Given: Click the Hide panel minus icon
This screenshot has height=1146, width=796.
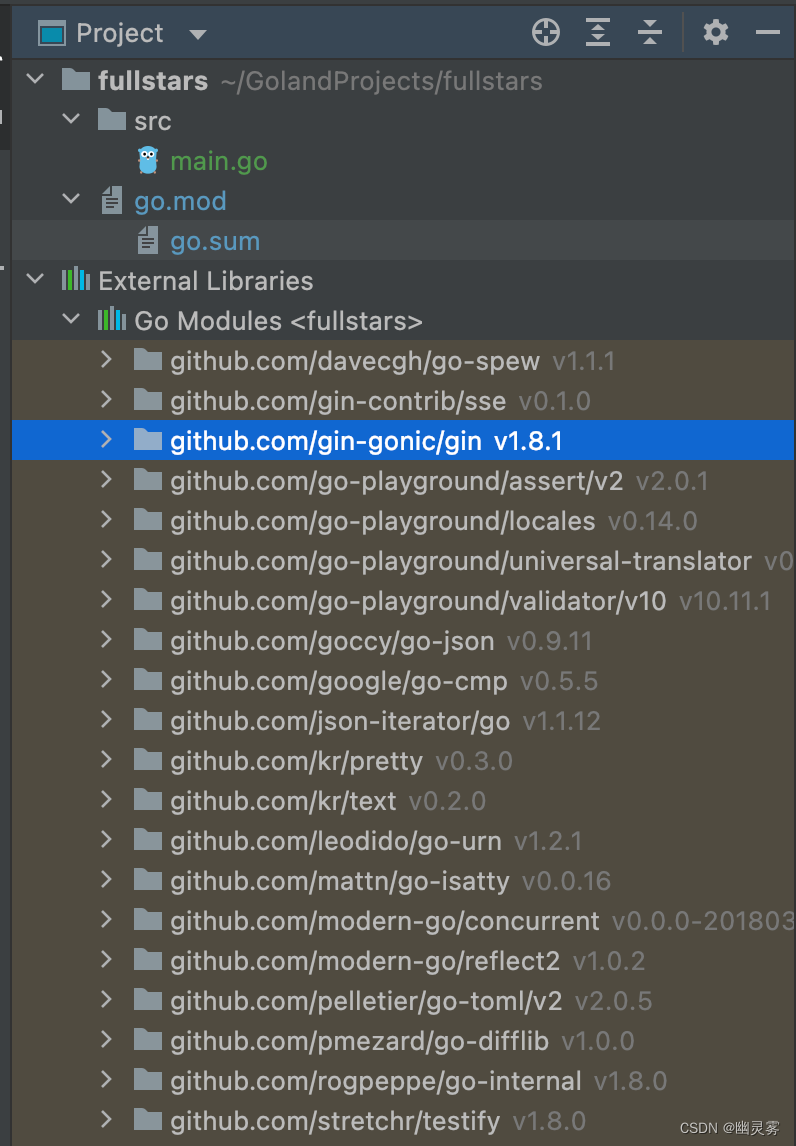Looking at the screenshot, I should pyautogui.click(x=768, y=31).
